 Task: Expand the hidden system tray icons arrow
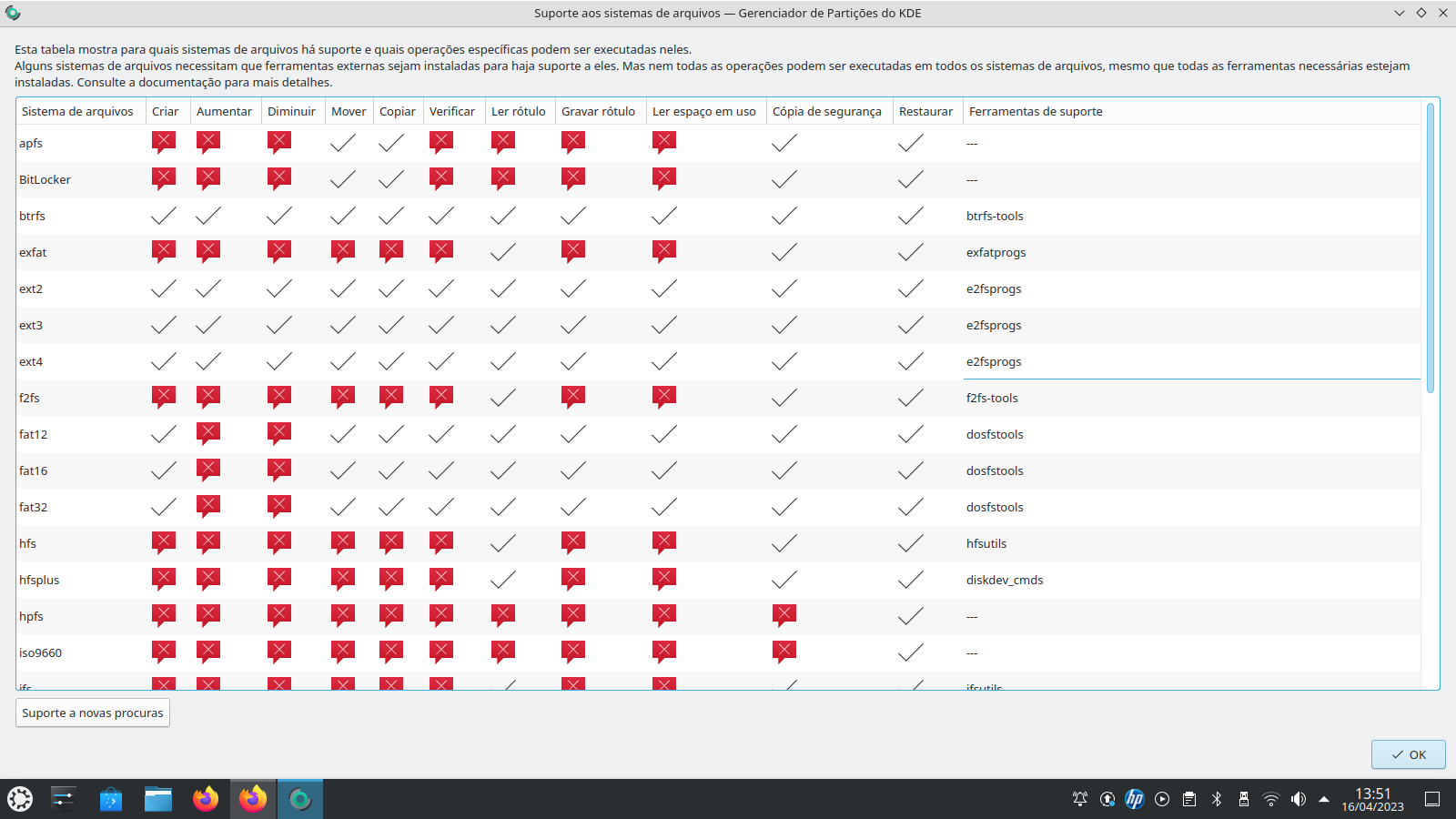coord(1324,799)
